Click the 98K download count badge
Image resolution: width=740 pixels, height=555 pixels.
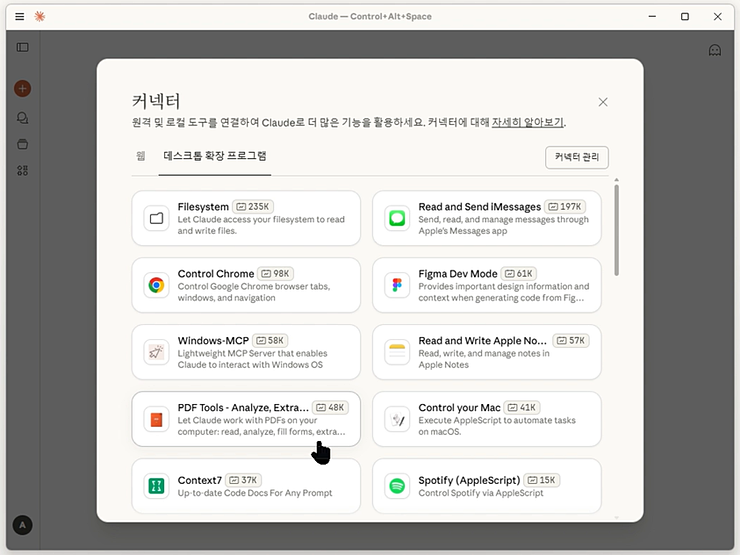(x=276, y=274)
